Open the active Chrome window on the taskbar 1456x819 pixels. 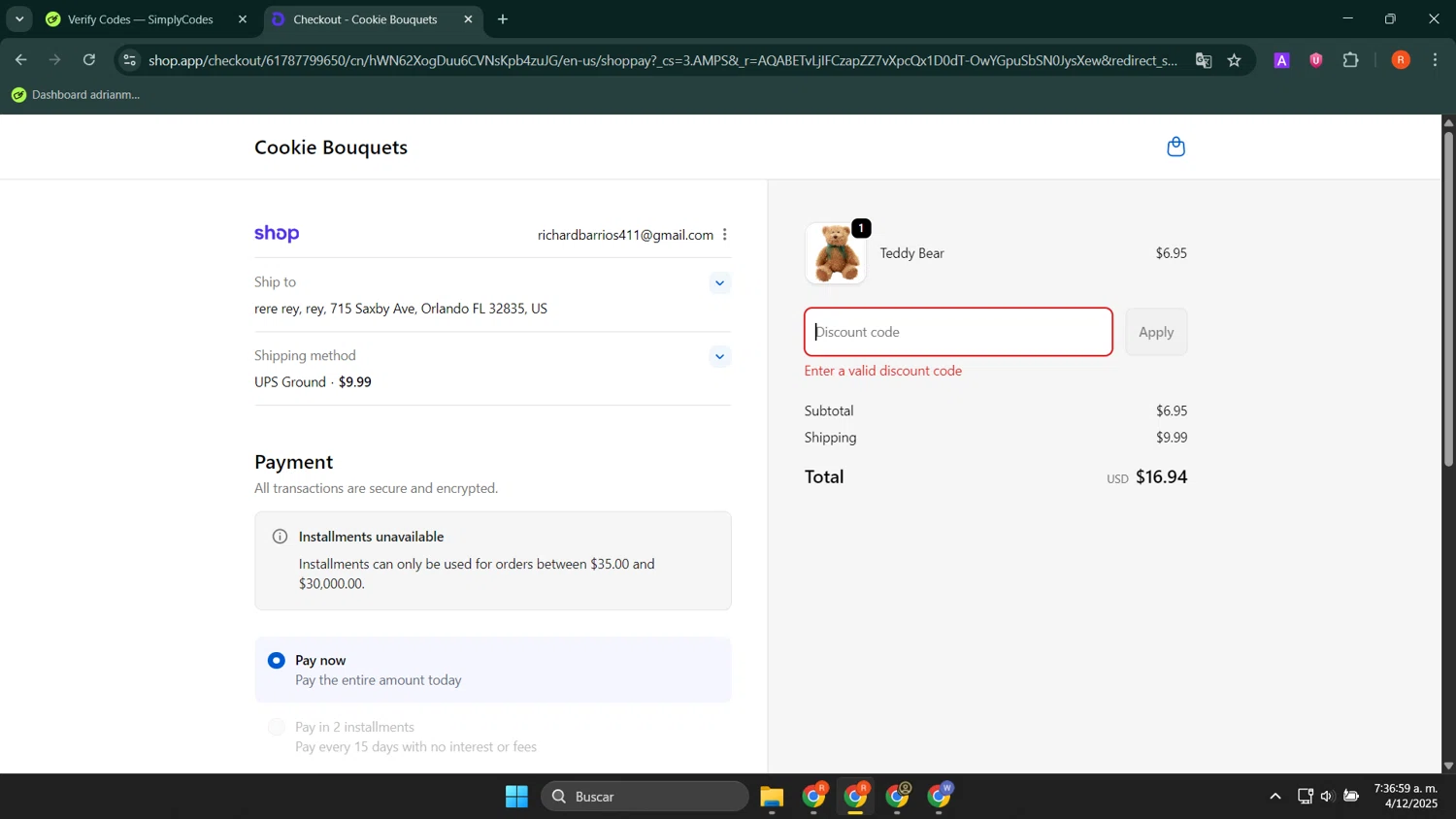(855, 797)
